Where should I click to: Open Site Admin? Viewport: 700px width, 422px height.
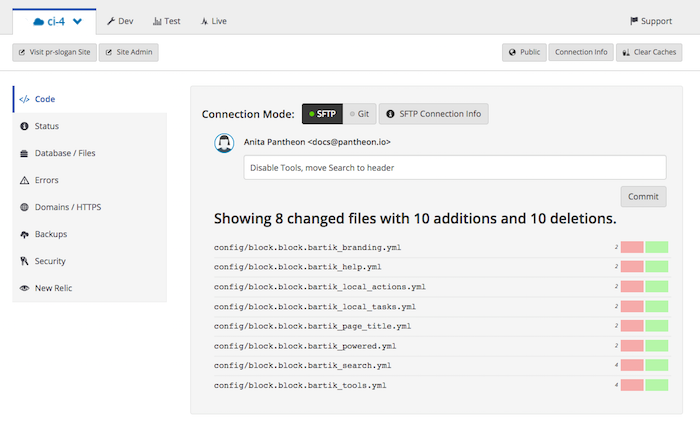129,52
